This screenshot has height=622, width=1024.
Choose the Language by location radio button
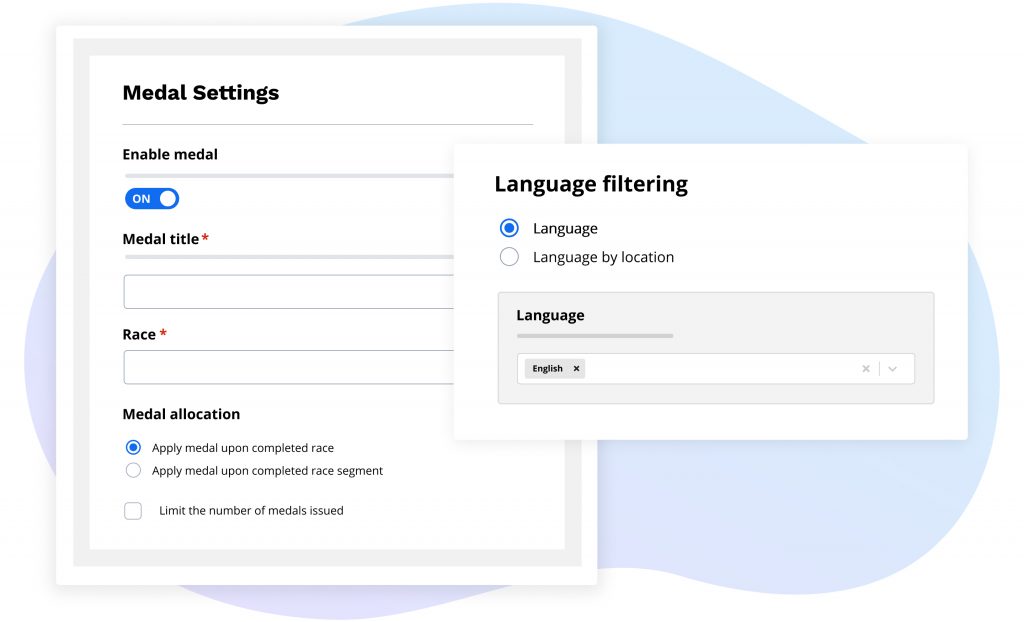[509, 257]
